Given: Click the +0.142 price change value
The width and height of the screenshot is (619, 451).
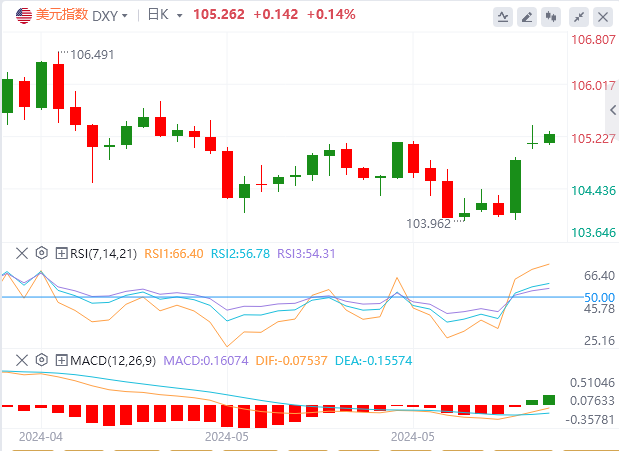Looking at the screenshot, I should 276,15.
